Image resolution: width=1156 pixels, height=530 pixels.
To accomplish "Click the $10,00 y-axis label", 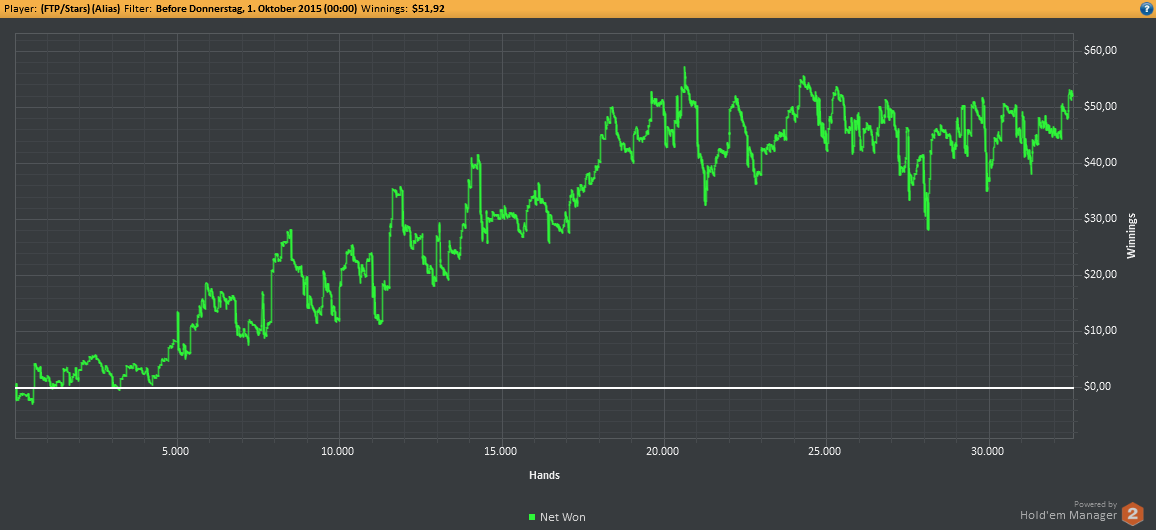I will pos(1101,331).
